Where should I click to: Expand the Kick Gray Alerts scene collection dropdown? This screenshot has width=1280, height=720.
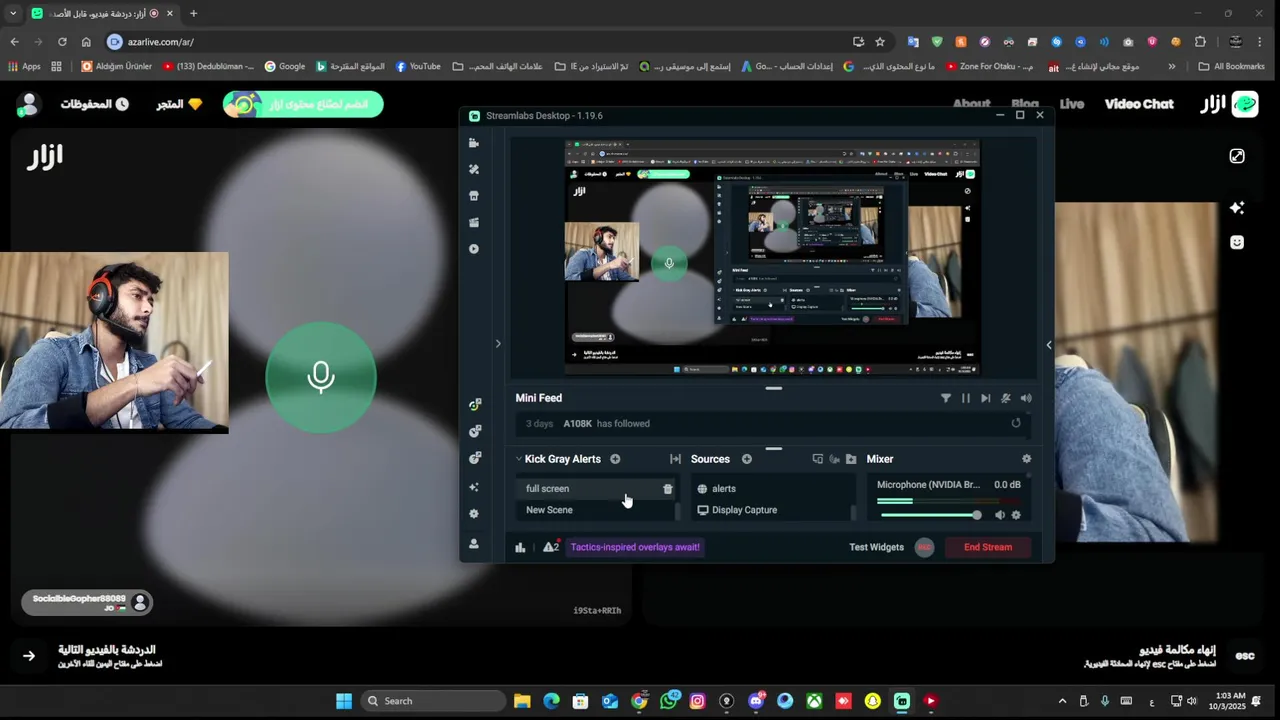click(519, 459)
